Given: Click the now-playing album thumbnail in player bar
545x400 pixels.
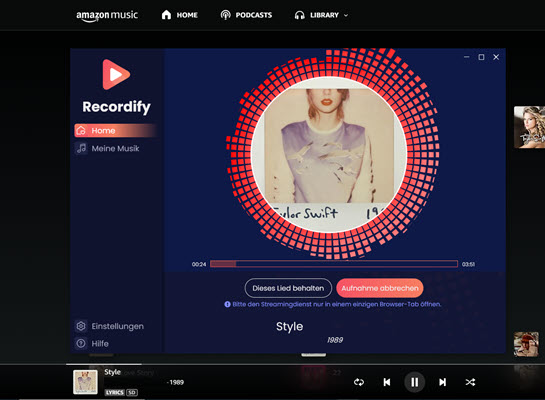Looking at the screenshot, I should coord(85,382).
